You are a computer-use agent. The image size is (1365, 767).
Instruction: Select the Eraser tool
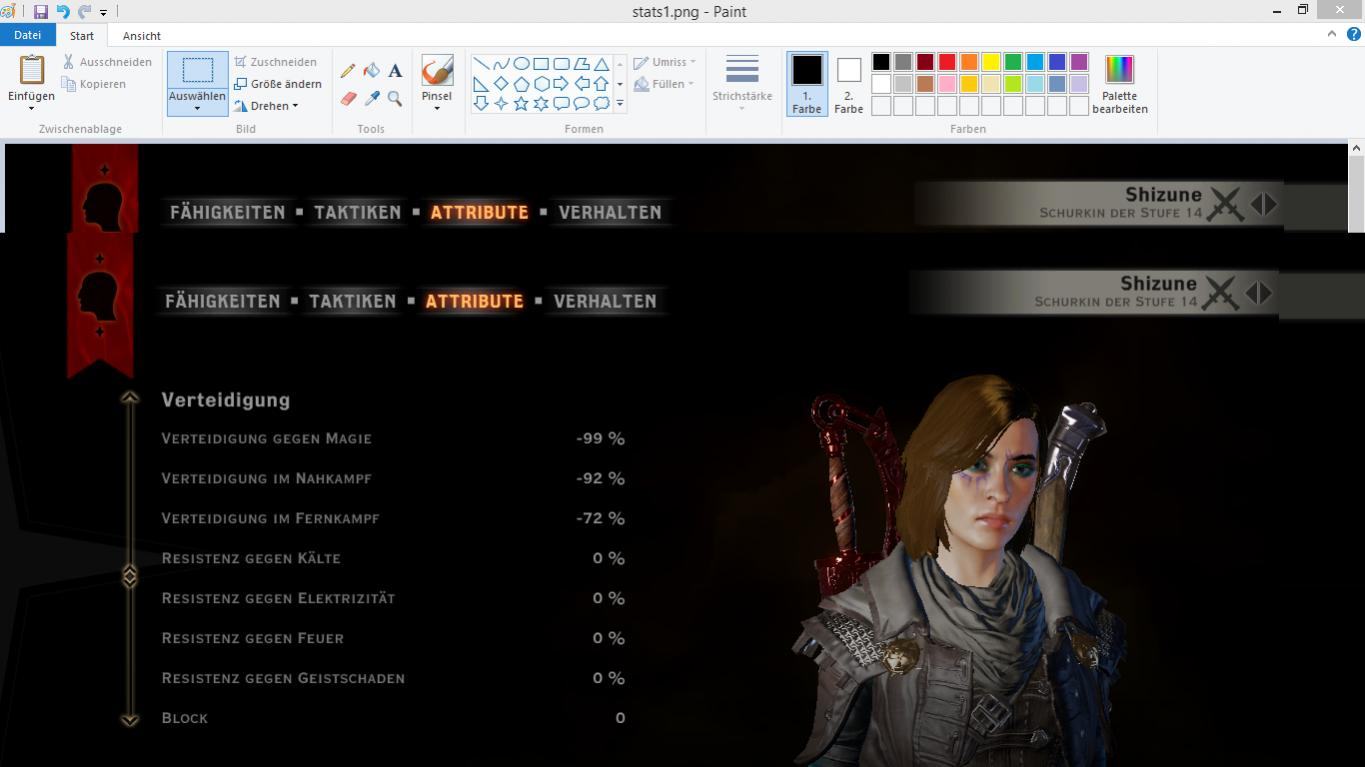click(x=348, y=98)
